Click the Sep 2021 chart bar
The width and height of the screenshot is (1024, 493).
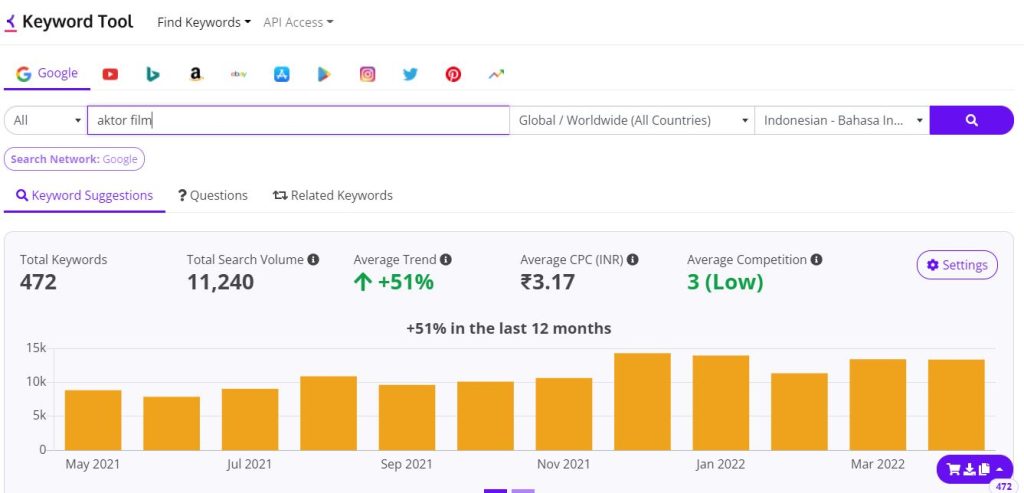tap(407, 417)
